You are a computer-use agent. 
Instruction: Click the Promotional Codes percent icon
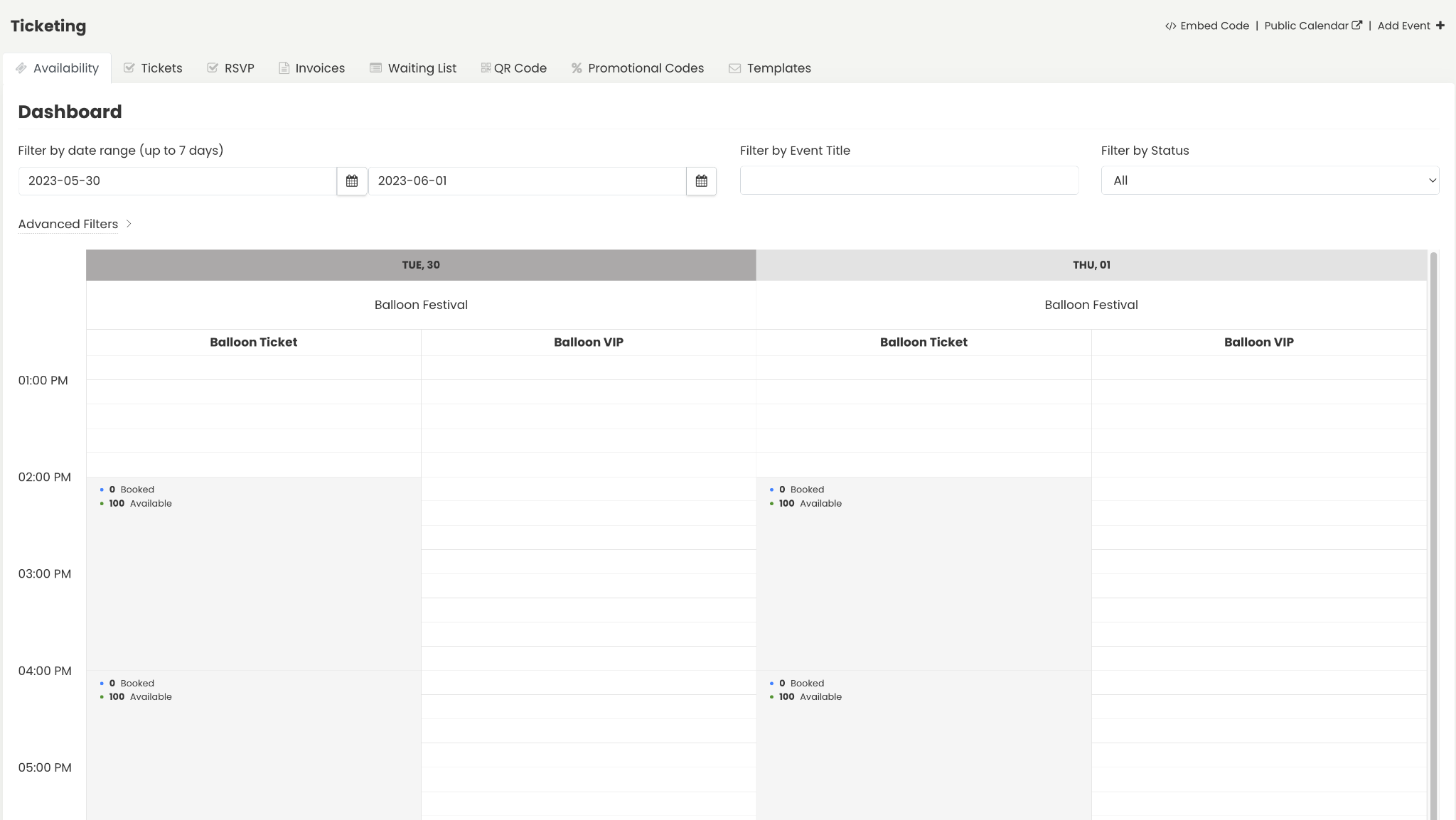point(577,68)
